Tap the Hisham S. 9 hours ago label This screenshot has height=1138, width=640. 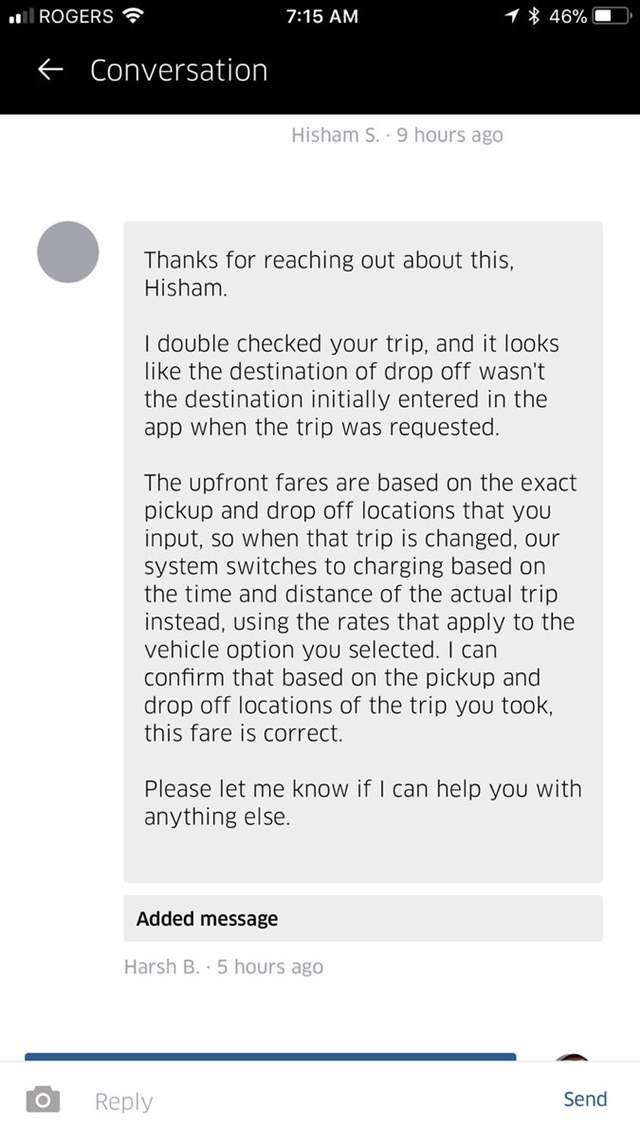[396, 135]
